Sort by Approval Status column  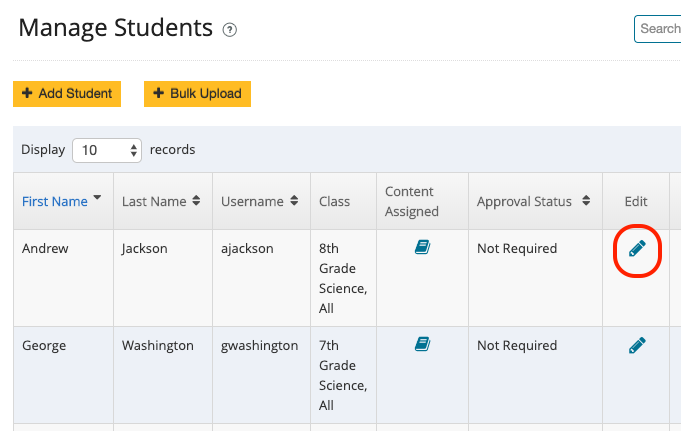pos(583,201)
